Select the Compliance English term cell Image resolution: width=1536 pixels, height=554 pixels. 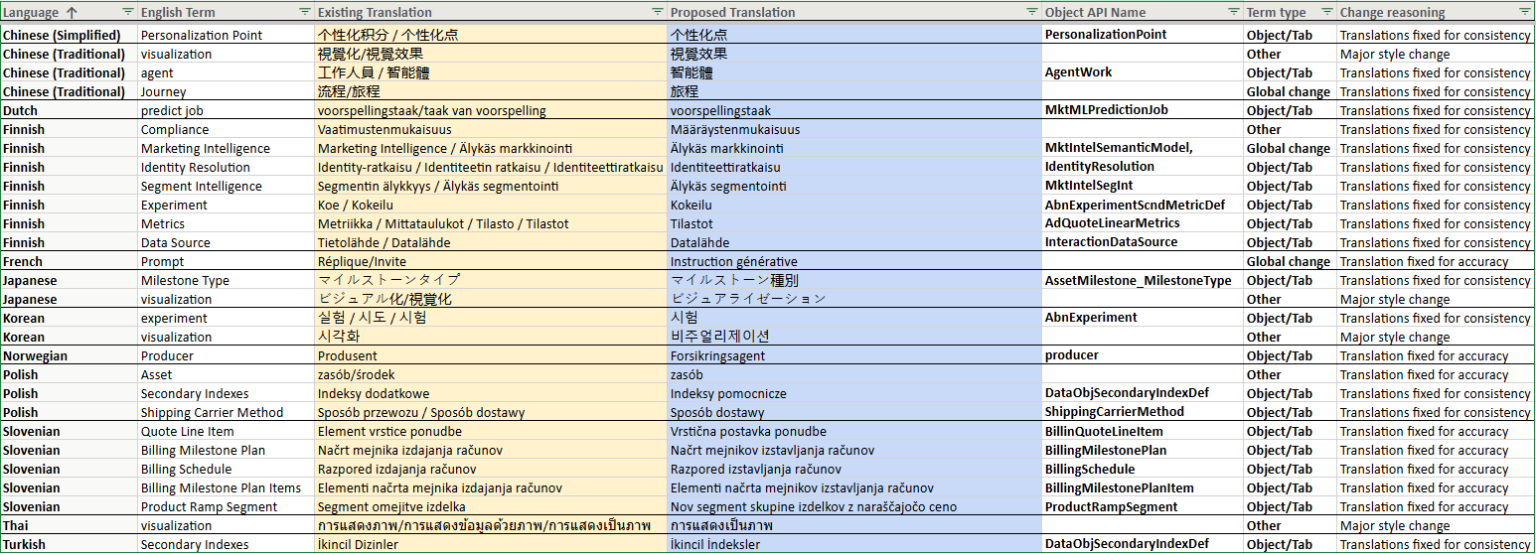(x=226, y=130)
